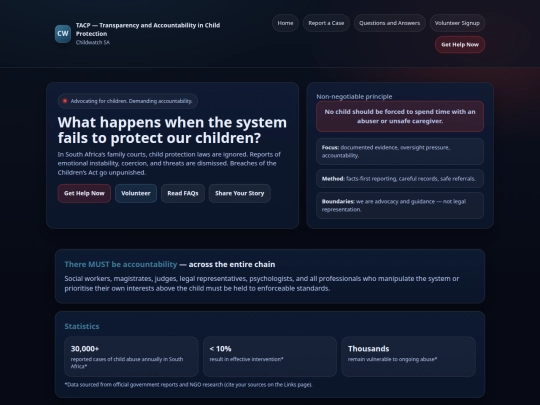Screen dimensions: 540x405
Task: Click the CW logo icon
Action: click(63, 33)
